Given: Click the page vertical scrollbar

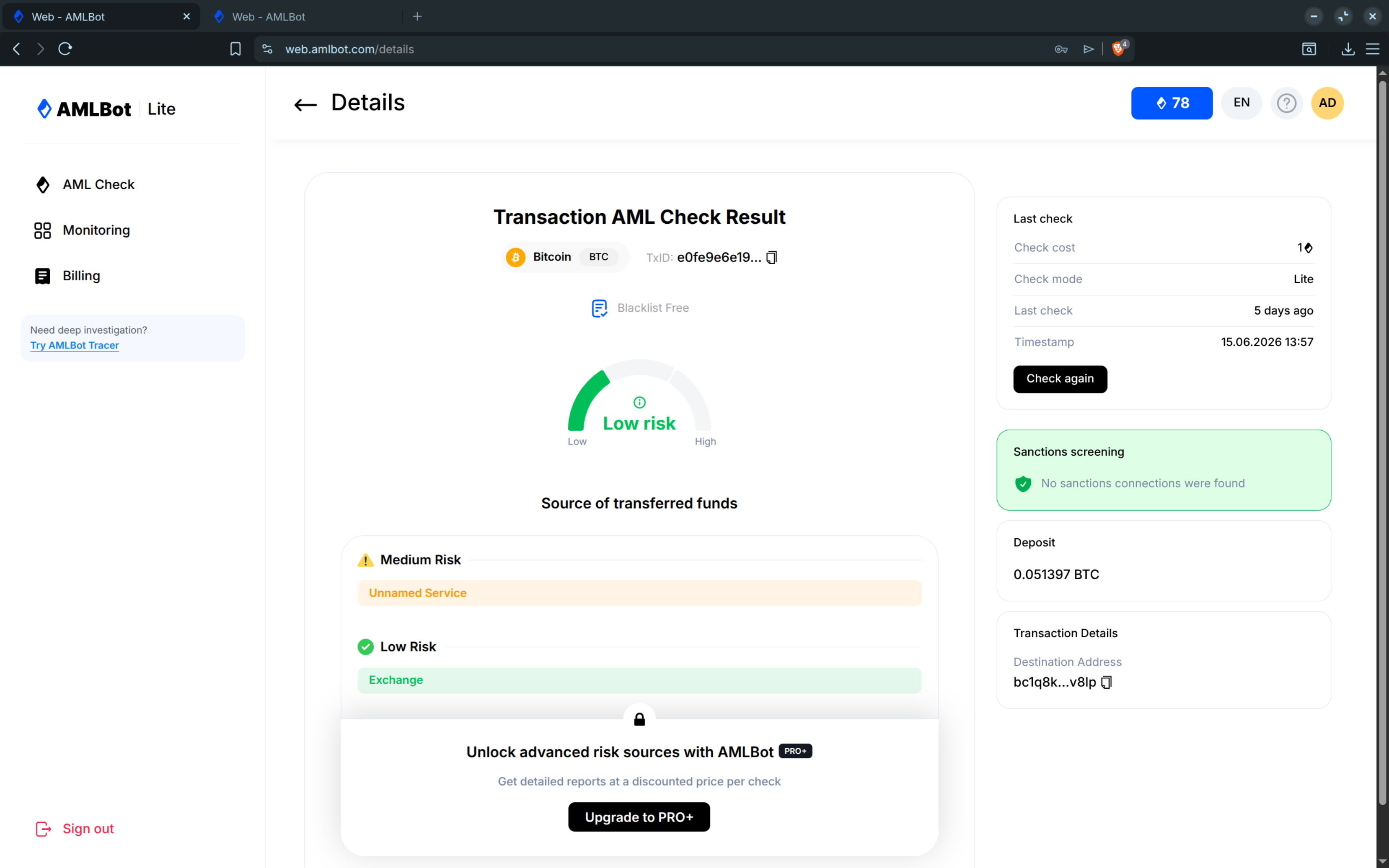Looking at the screenshot, I should [x=1382, y=442].
